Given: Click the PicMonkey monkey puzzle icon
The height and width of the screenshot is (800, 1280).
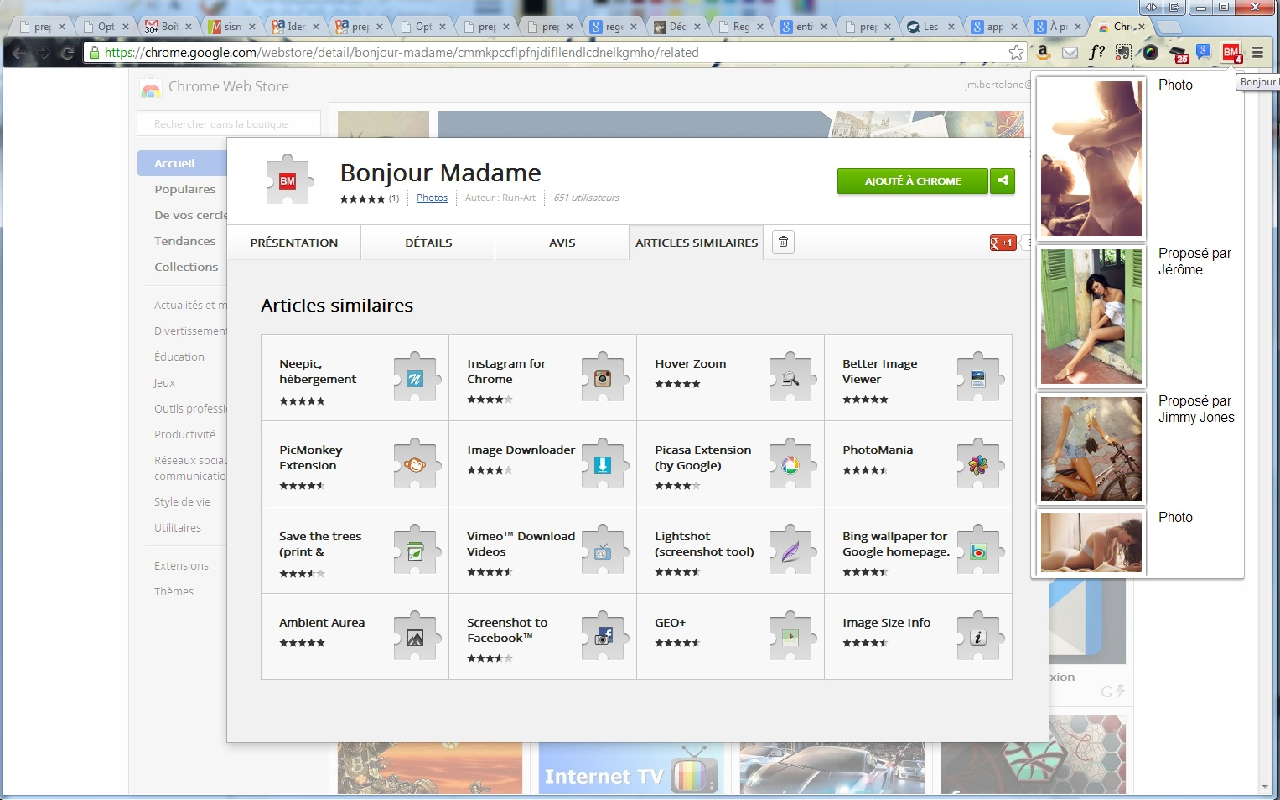Looking at the screenshot, I should [415, 463].
